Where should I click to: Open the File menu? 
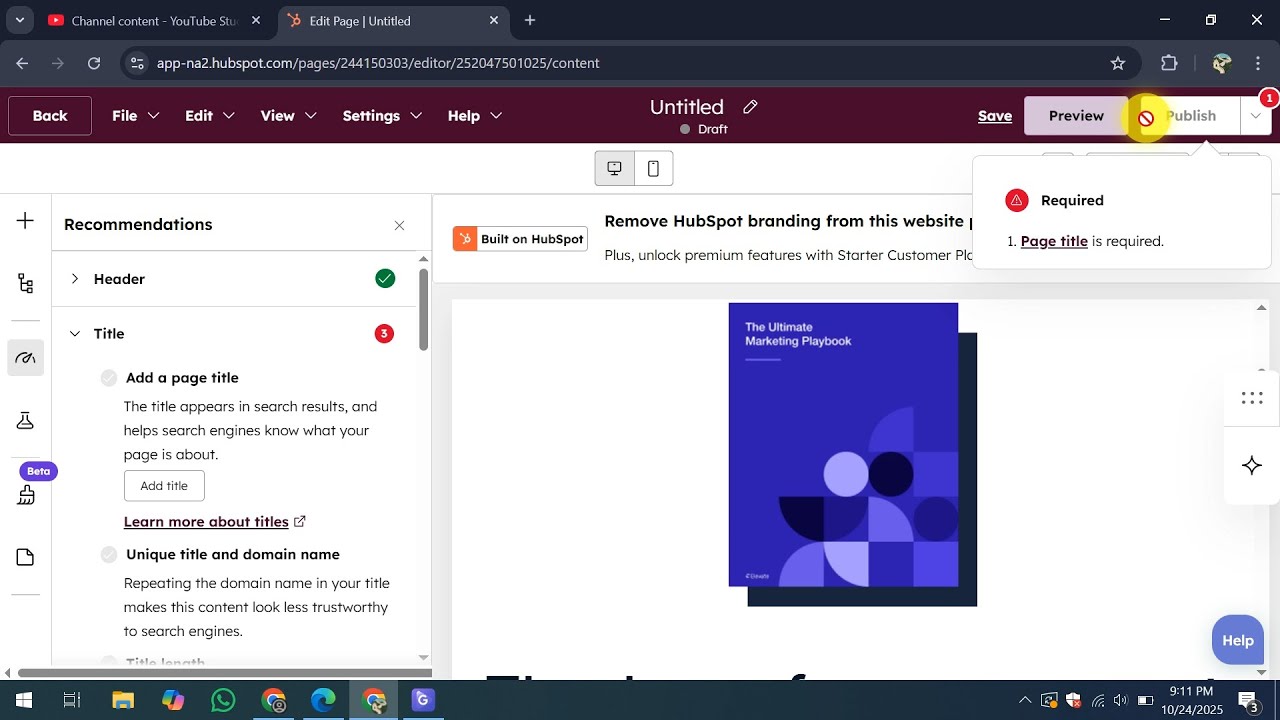coord(136,116)
